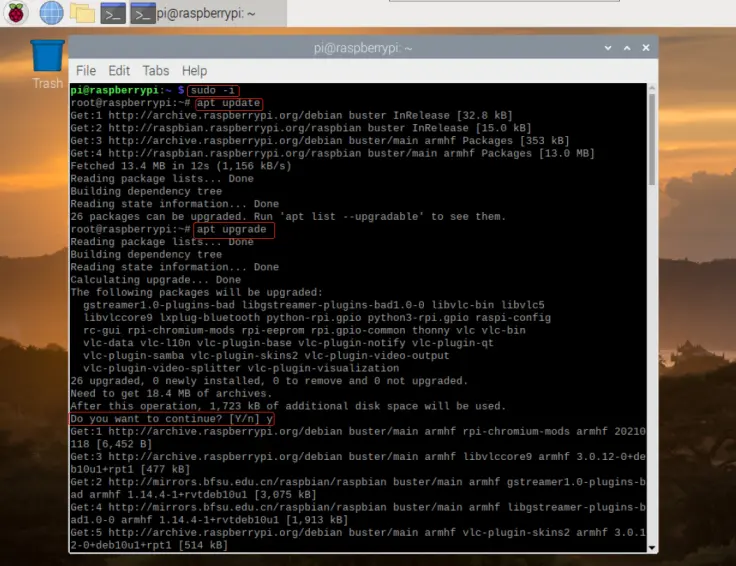The image size is (736, 566).
Task: Click the highlighted 'apt upgrade' command
Action: [233, 229]
